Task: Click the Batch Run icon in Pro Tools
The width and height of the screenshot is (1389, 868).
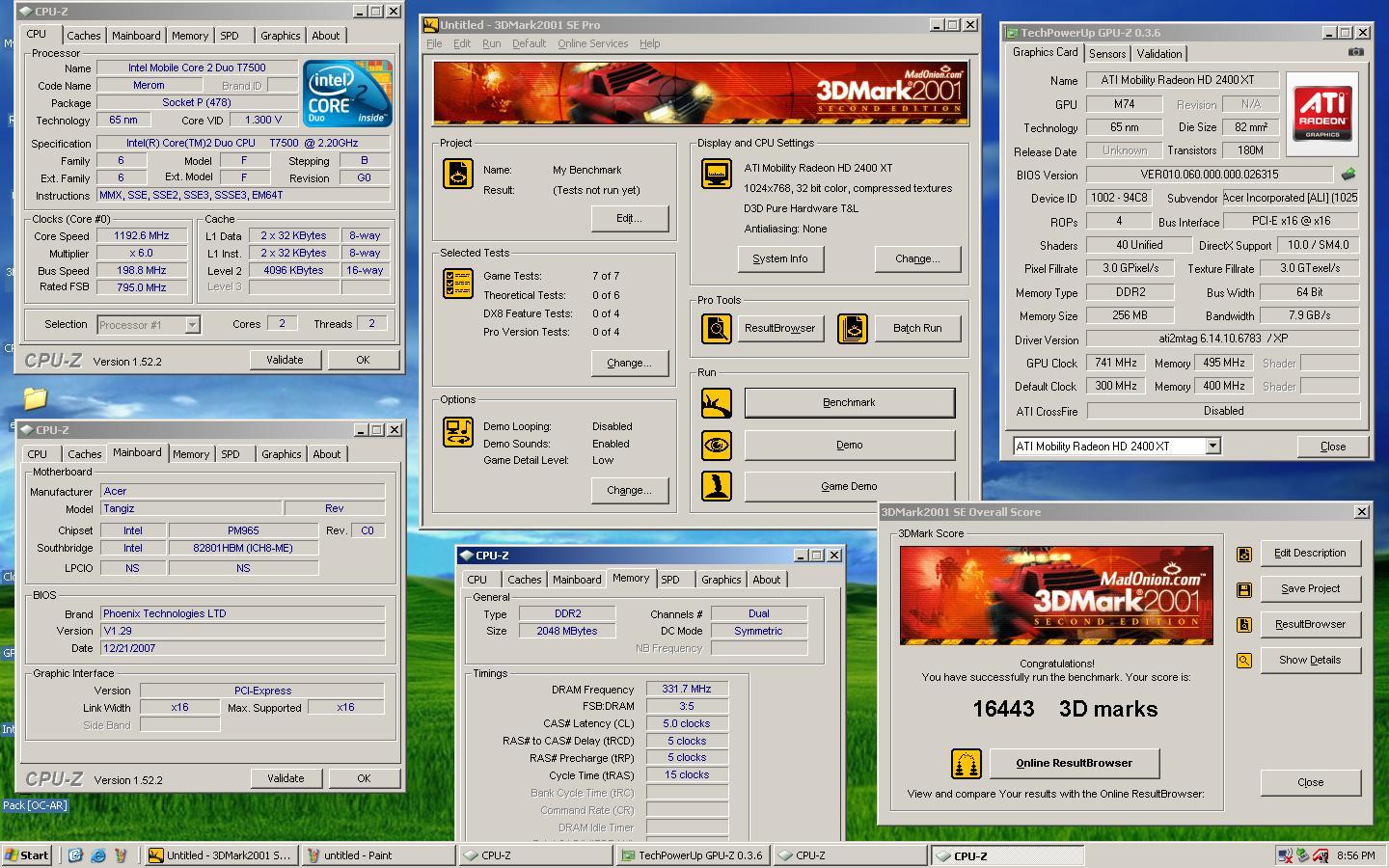Action: click(x=853, y=329)
